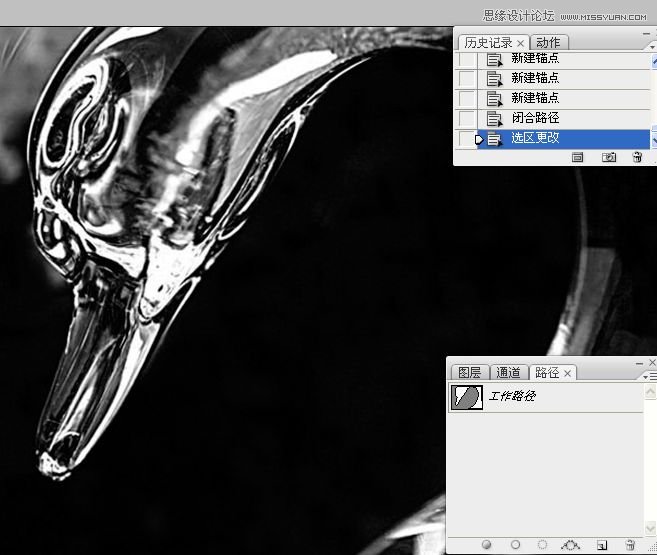Screen dimensions: 657x555
Task: Open the 通道 (Channels) tab
Action: click(508, 373)
